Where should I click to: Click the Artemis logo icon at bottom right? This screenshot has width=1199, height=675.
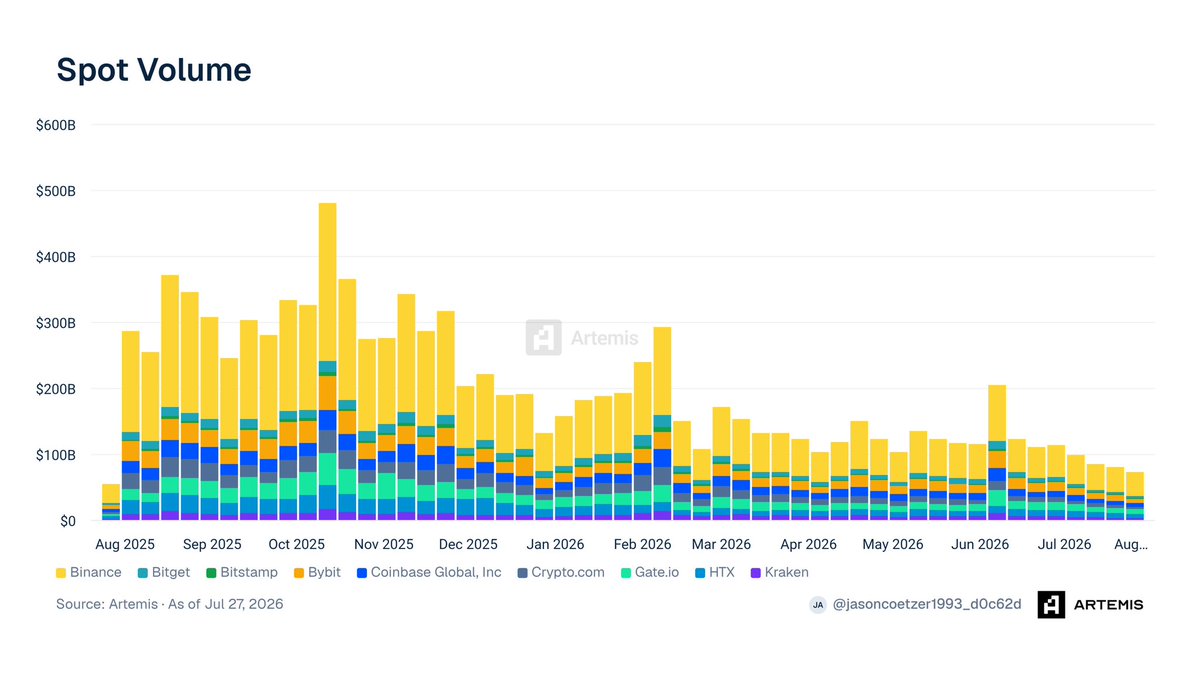(x=1051, y=605)
